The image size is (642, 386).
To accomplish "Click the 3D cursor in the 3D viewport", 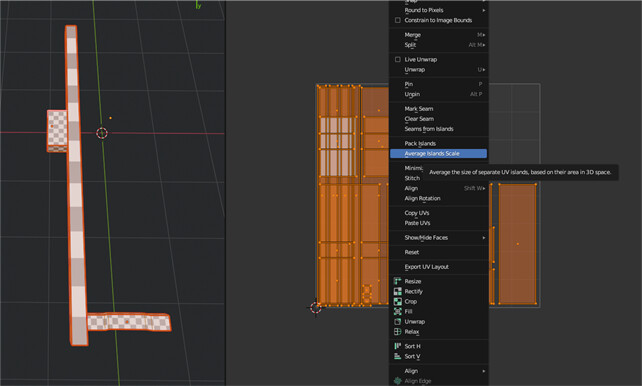I will click(102, 133).
